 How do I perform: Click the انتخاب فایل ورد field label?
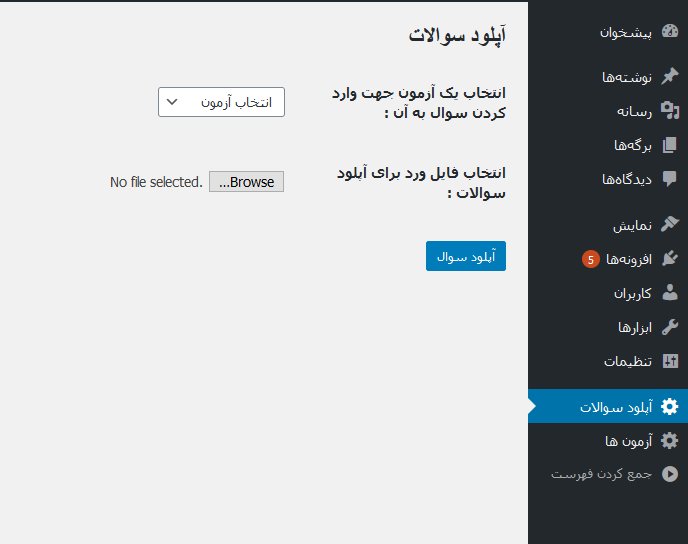pyautogui.click(x=420, y=182)
